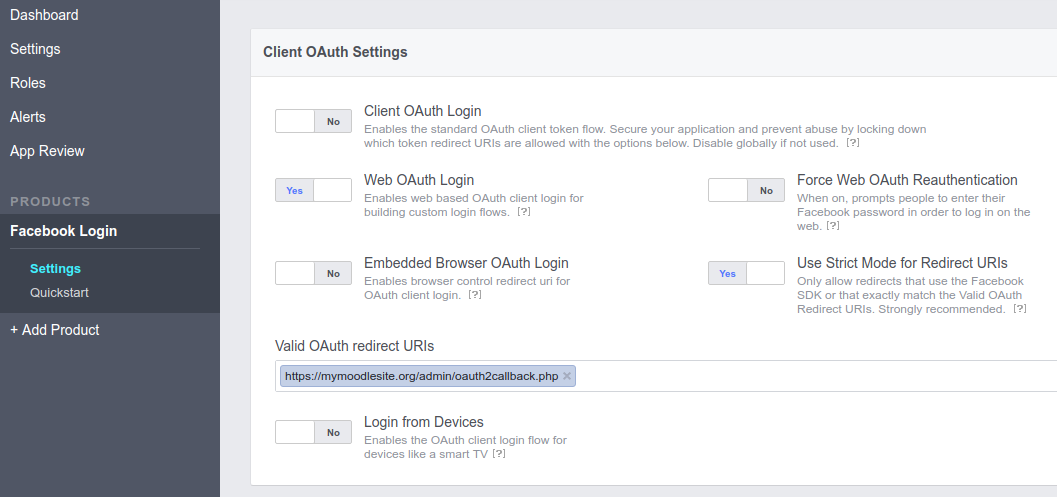Click help icon for Login from Devices
Viewport: 1057px width, 497px height.
pyautogui.click(x=498, y=455)
